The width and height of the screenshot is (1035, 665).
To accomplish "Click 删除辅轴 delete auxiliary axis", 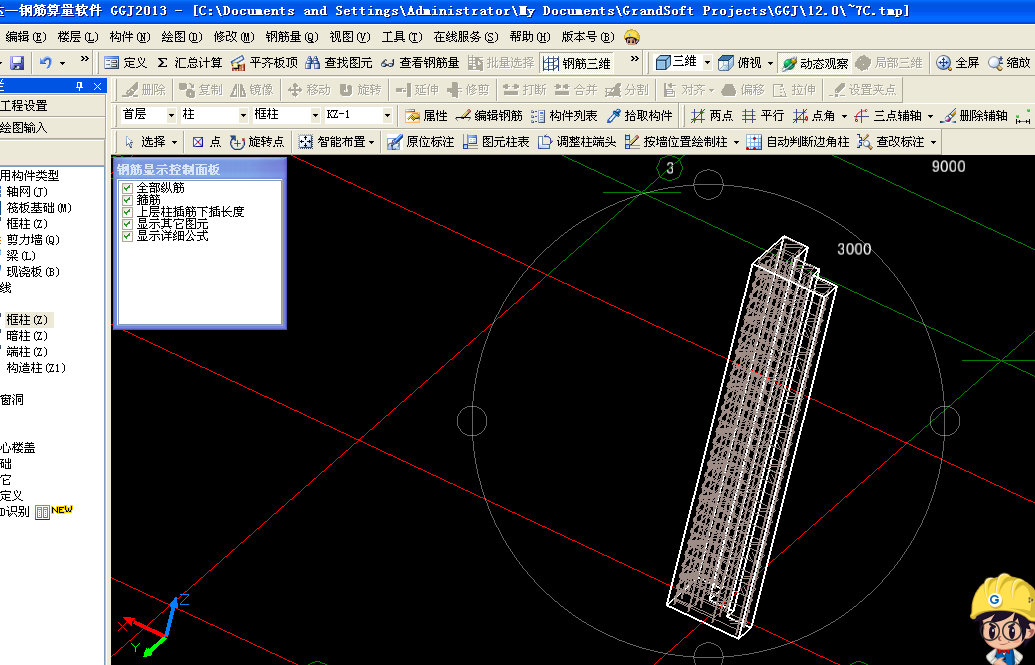I will (974, 116).
